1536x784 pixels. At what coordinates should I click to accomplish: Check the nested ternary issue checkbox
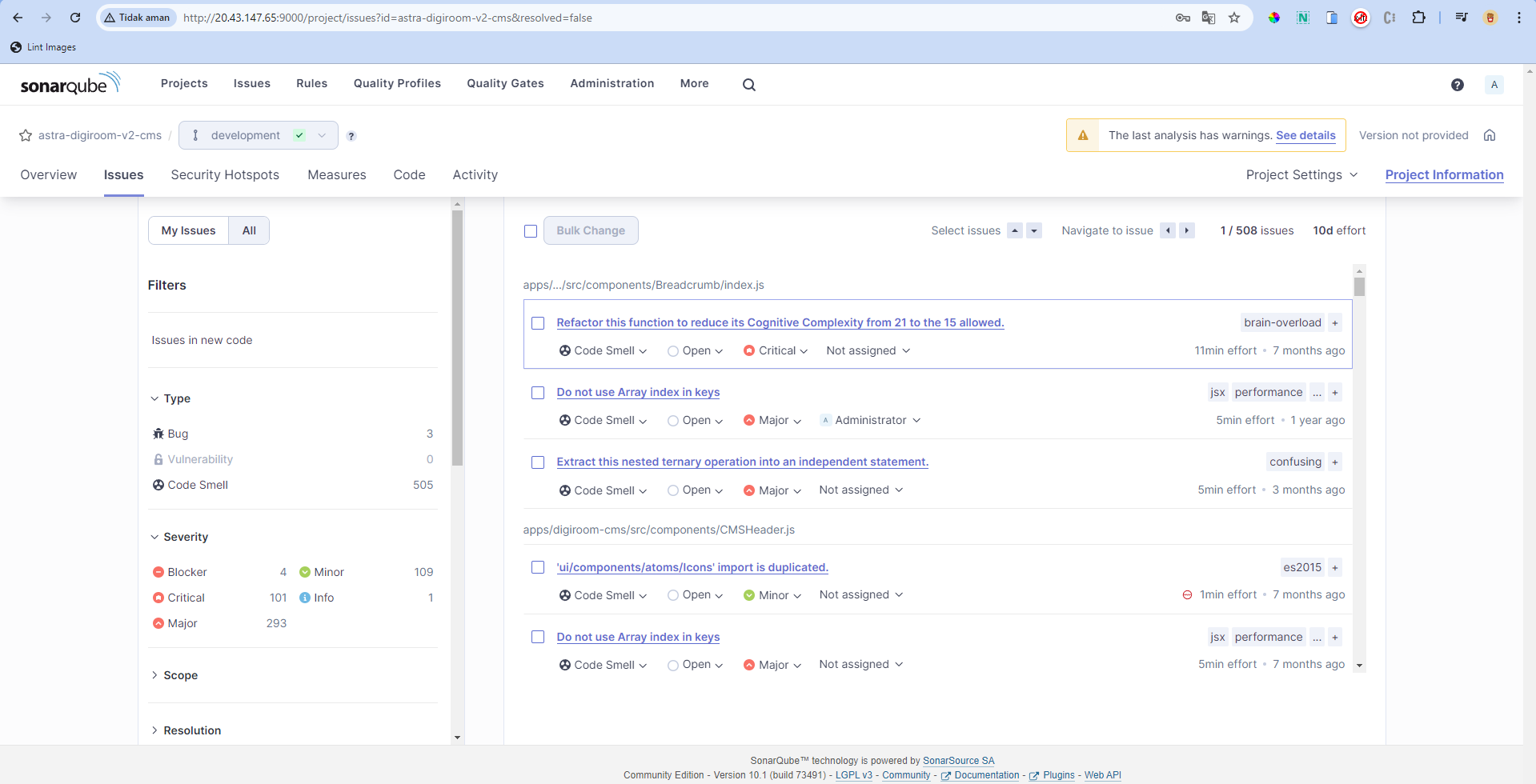pyautogui.click(x=538, y=462)
